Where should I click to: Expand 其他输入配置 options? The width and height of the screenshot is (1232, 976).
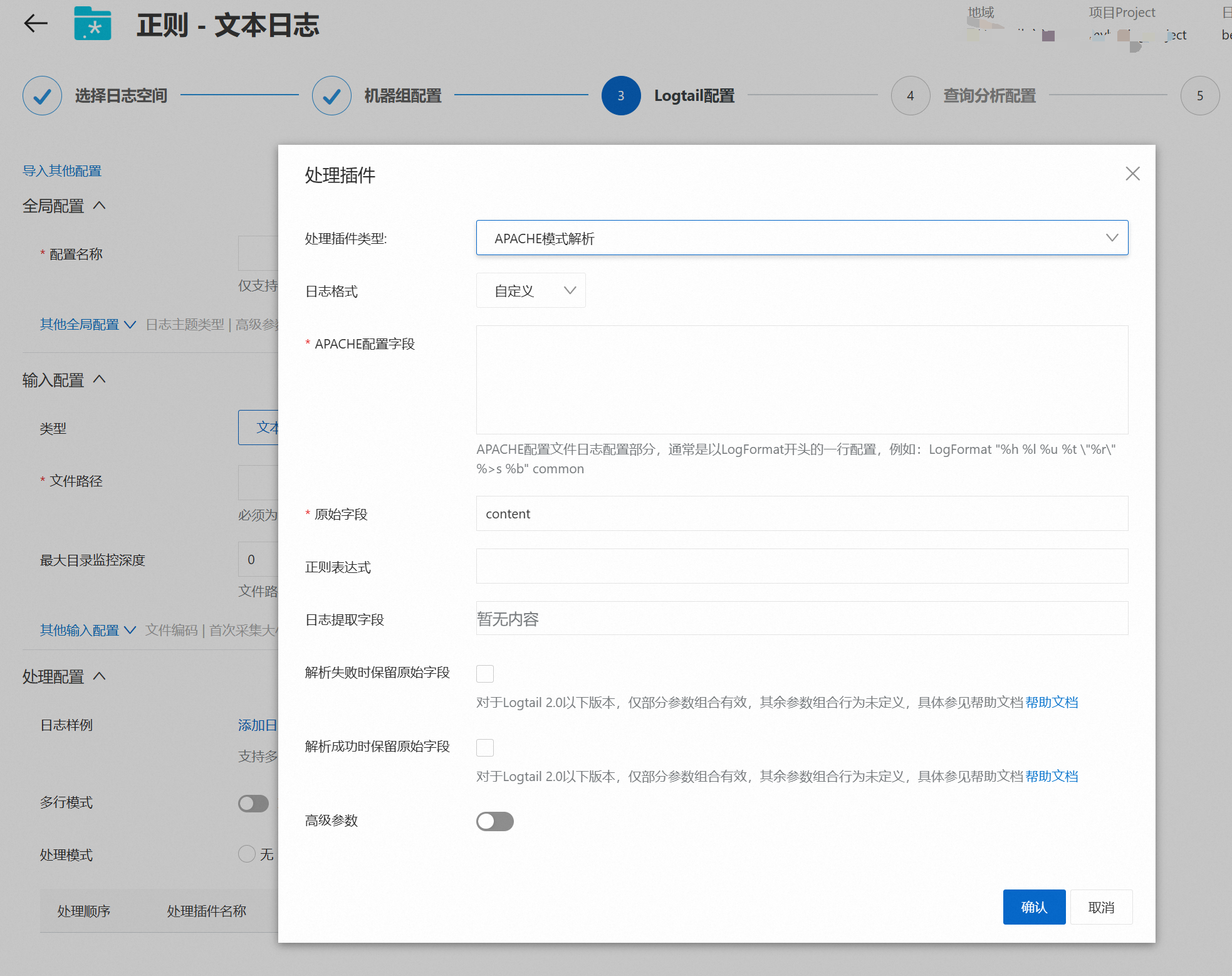click(x=88, y=630)
